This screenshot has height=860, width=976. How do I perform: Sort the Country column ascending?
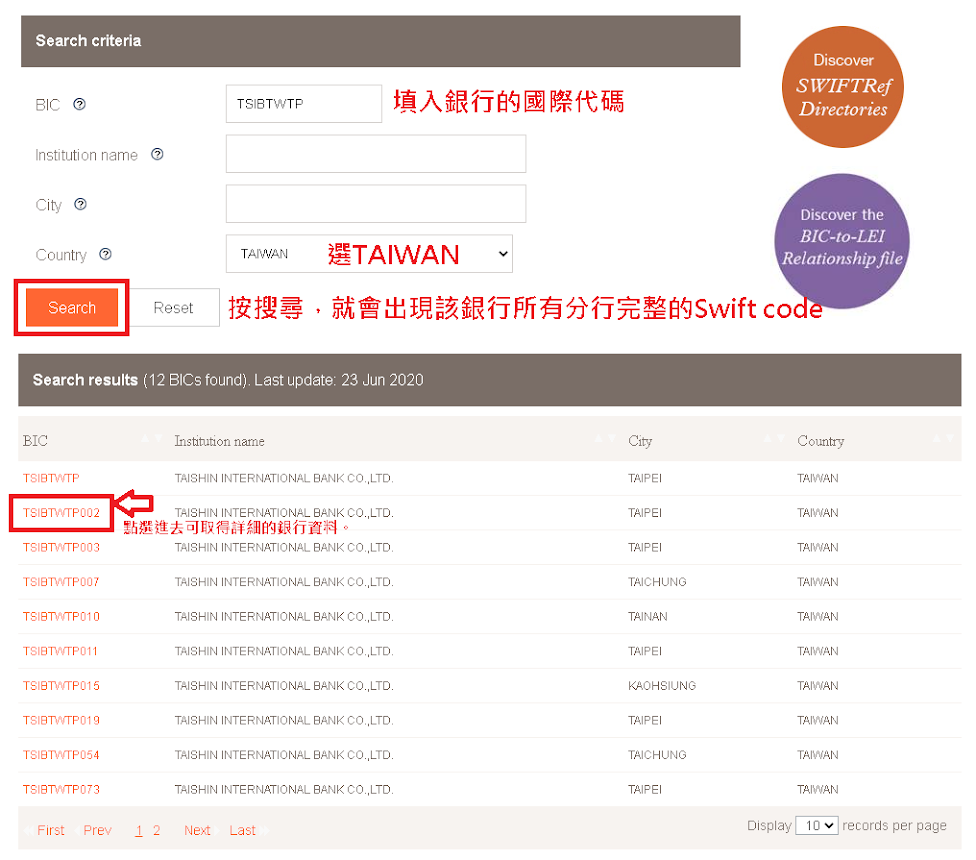click(938, 440)
